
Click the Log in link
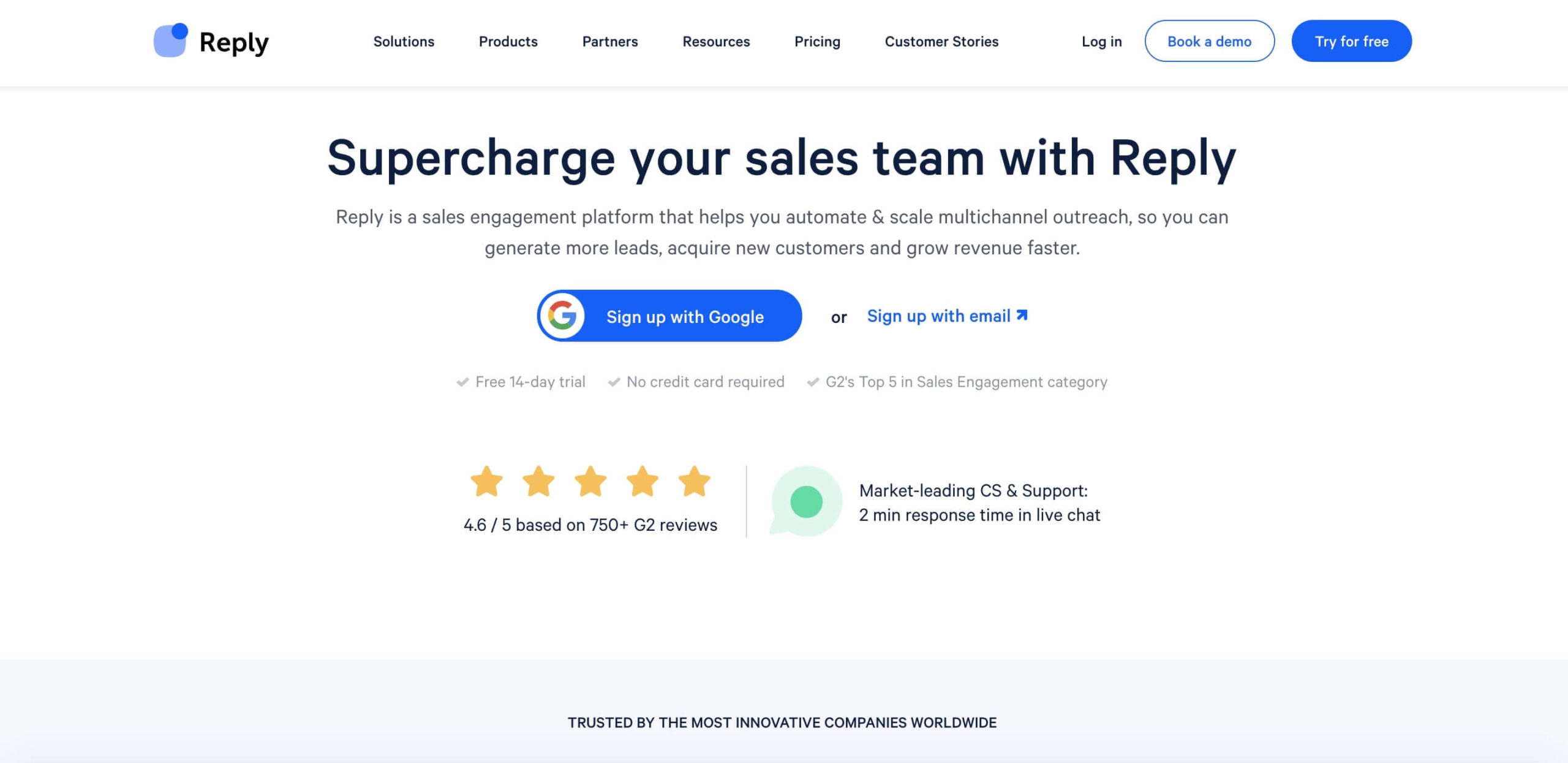[1101, 42]
